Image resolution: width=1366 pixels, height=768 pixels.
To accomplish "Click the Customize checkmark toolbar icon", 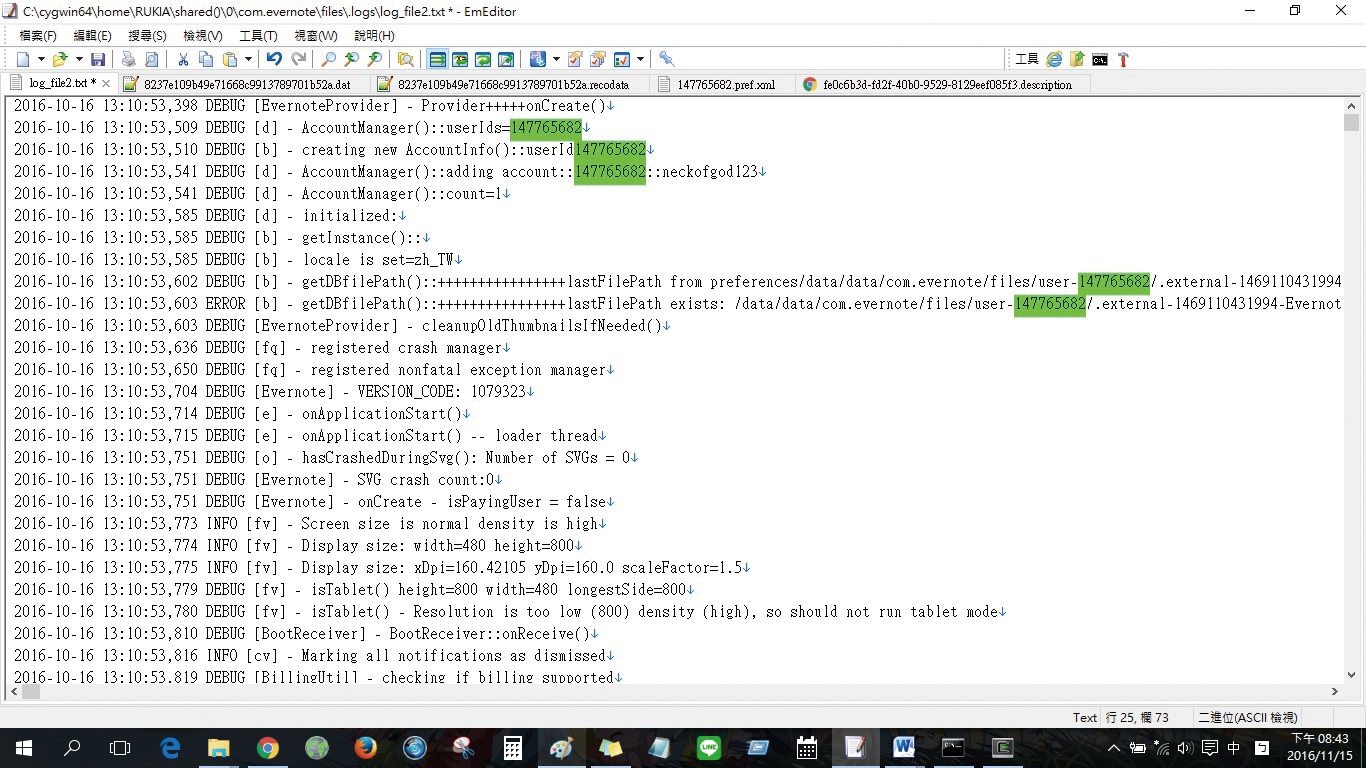I will pyautogui.click(x=622, y=59).
